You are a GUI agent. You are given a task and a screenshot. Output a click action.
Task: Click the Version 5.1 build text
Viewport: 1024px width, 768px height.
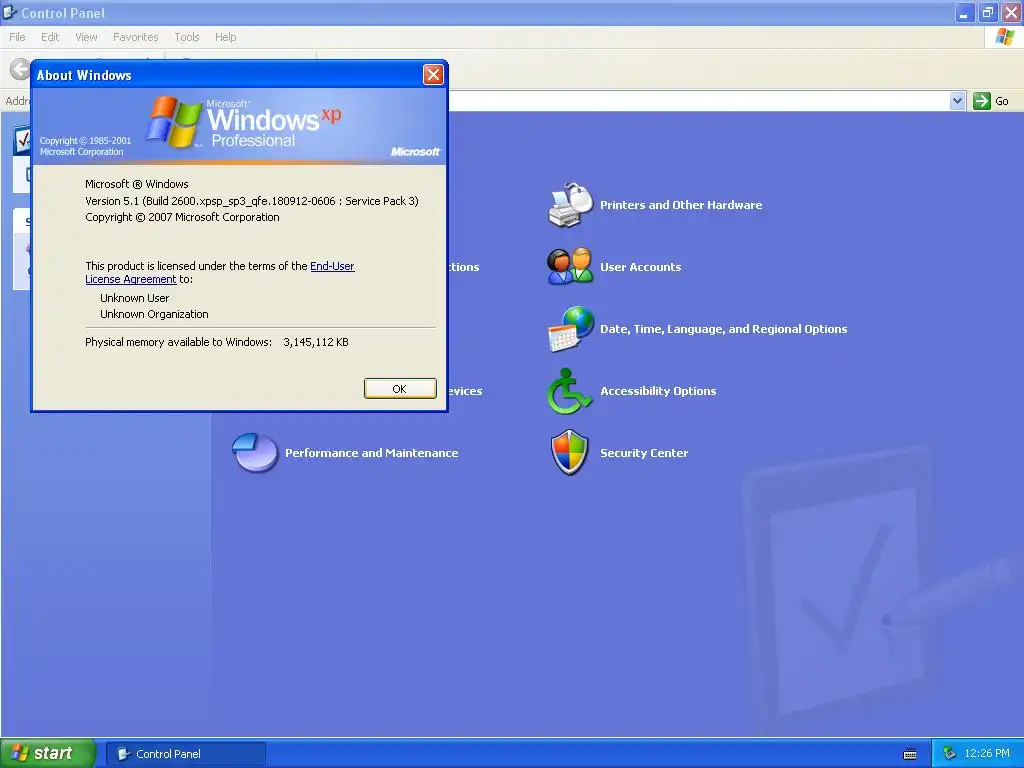point(252,201)
